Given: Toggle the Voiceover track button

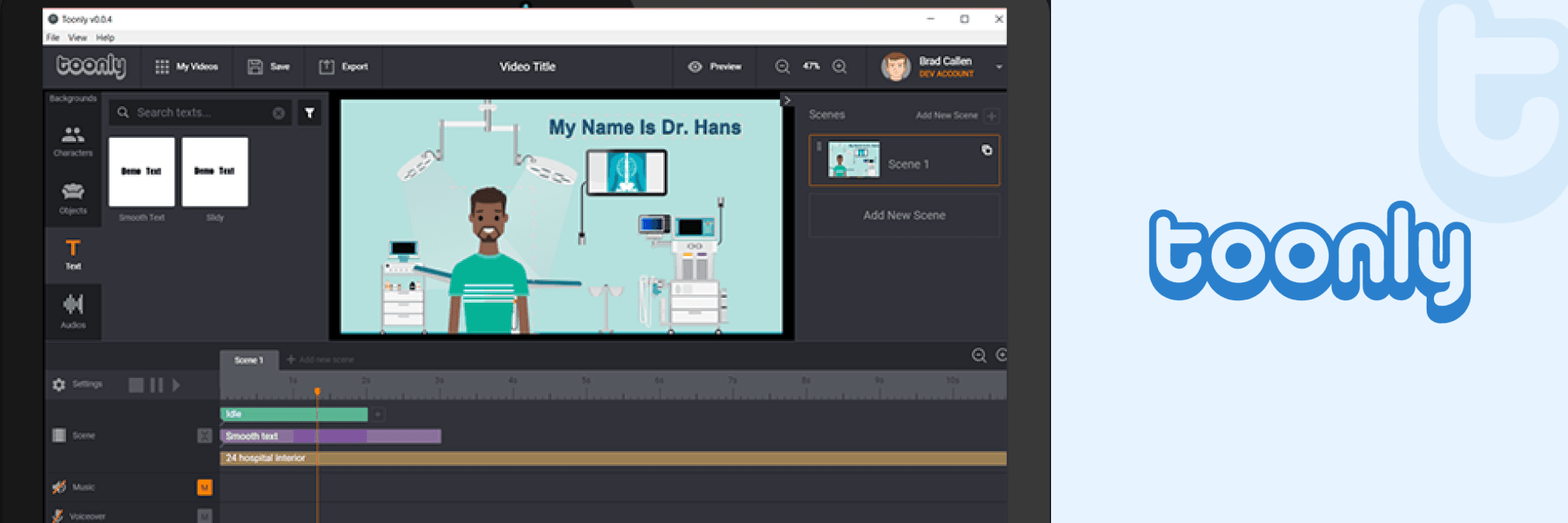Looking at the screenshot, I should (205, 516).
